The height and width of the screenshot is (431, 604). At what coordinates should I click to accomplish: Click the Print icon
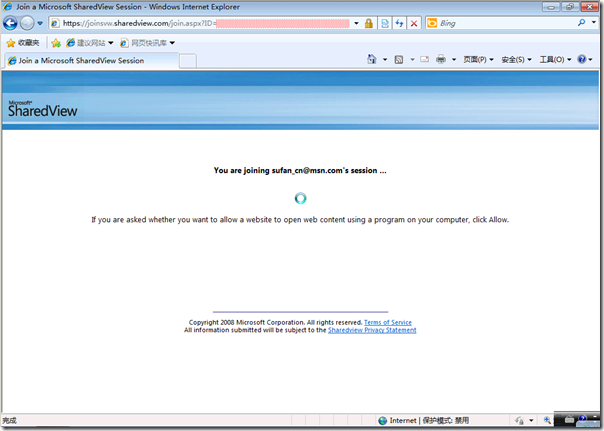pyautogui.click(x=441, y=59)
